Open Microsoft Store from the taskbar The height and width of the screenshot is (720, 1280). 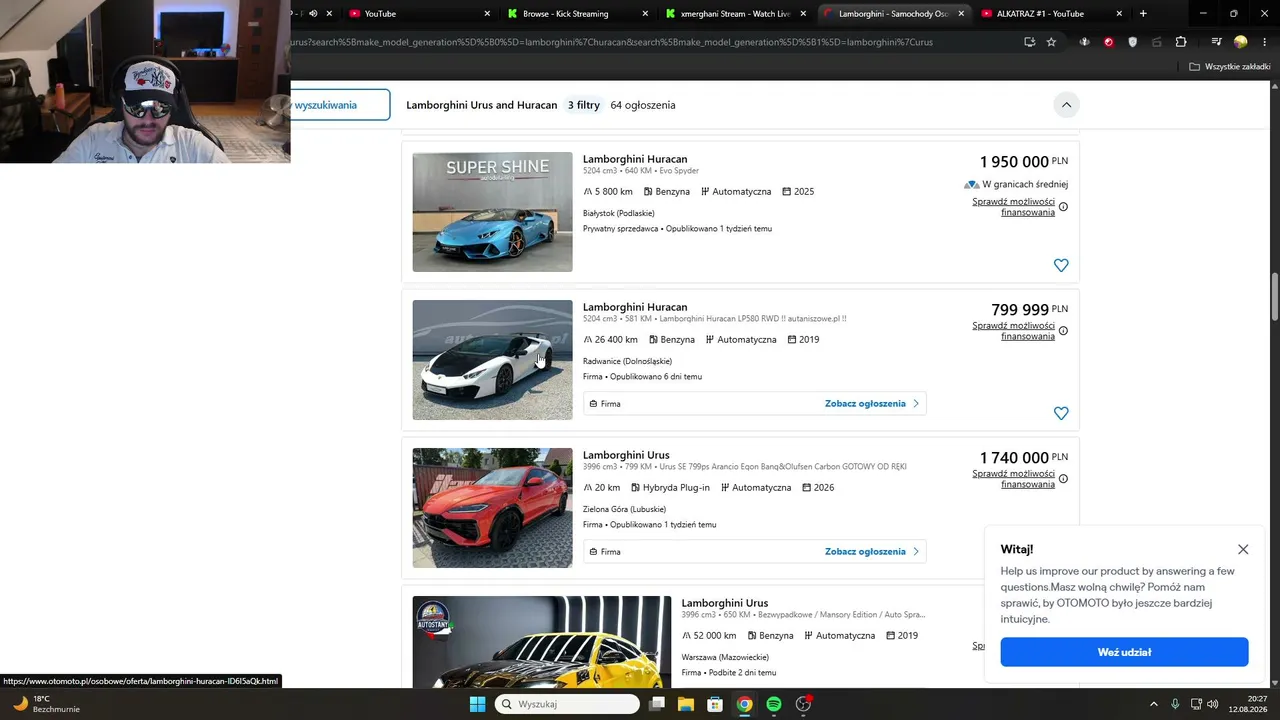[x=715, y=704]
